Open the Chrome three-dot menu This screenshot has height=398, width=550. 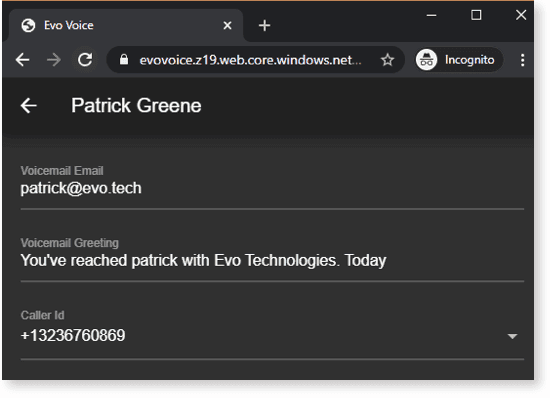coord(523,60)
